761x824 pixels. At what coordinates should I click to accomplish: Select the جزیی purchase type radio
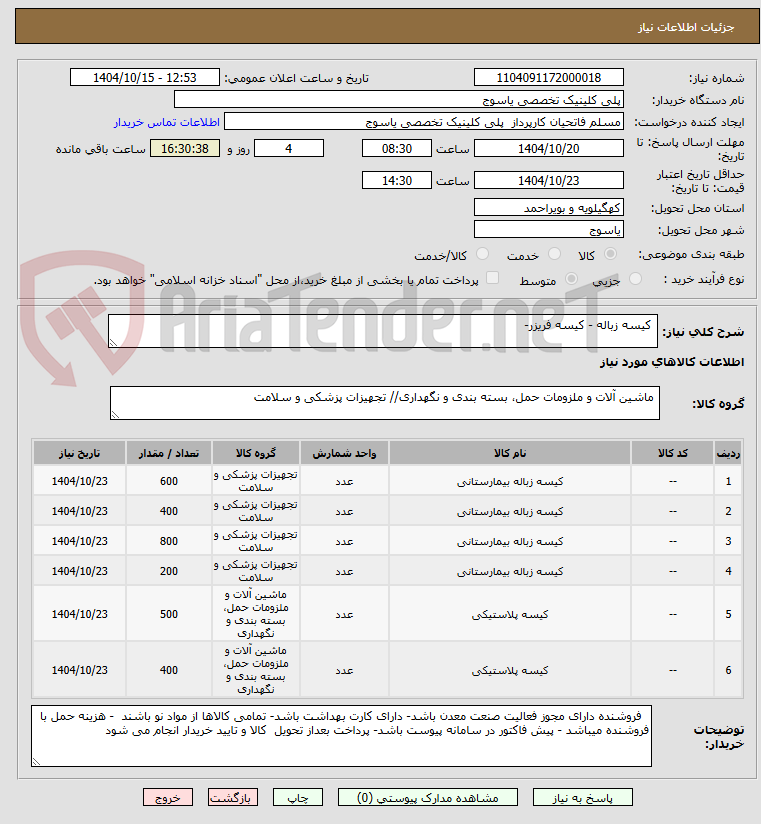635,279
